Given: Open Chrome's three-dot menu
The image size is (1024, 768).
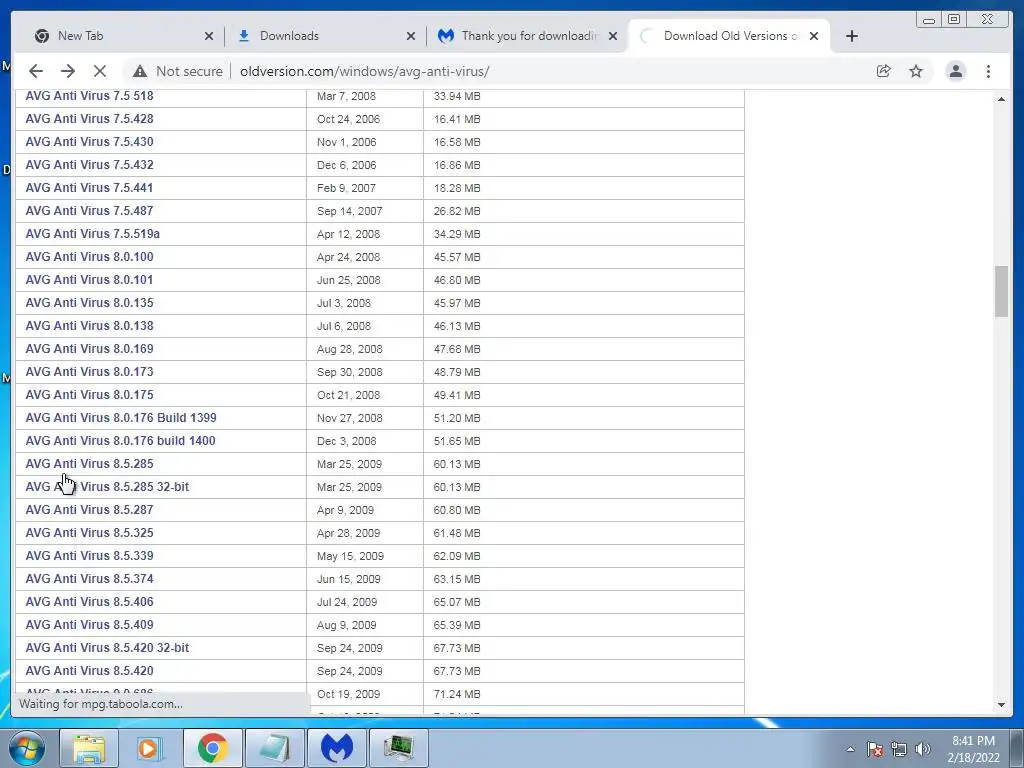Looking at the screenshot, I should pos(988,71).
